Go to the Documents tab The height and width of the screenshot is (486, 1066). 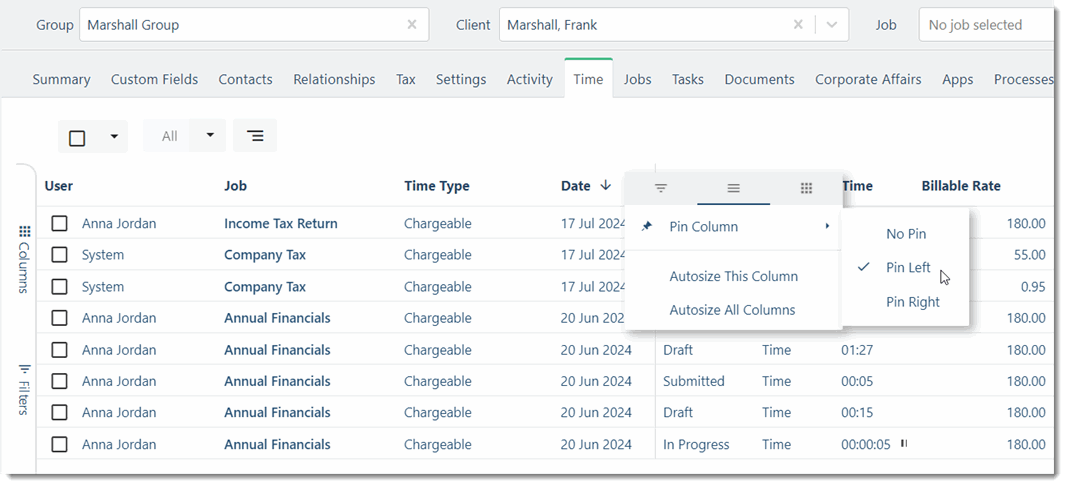coord(759,80)
